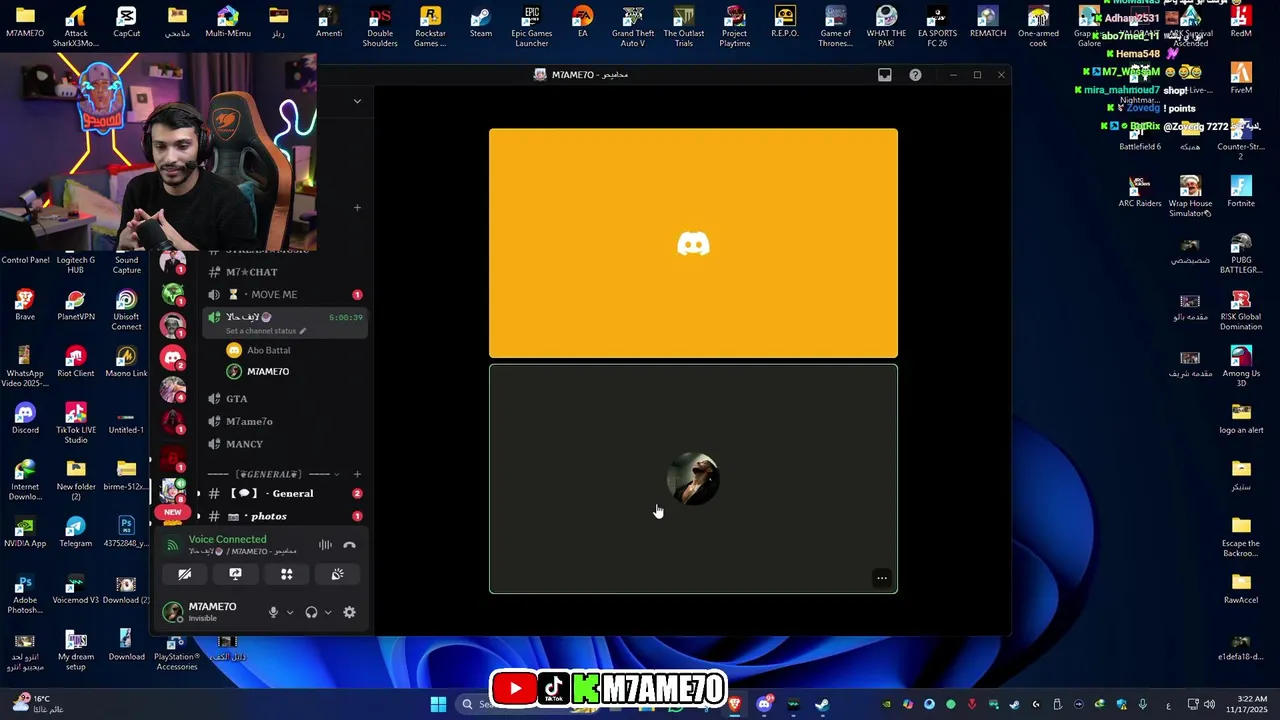
Task: Open the M7★CHAT text channel
Action: pyautogui.click(x=252, y=272)
